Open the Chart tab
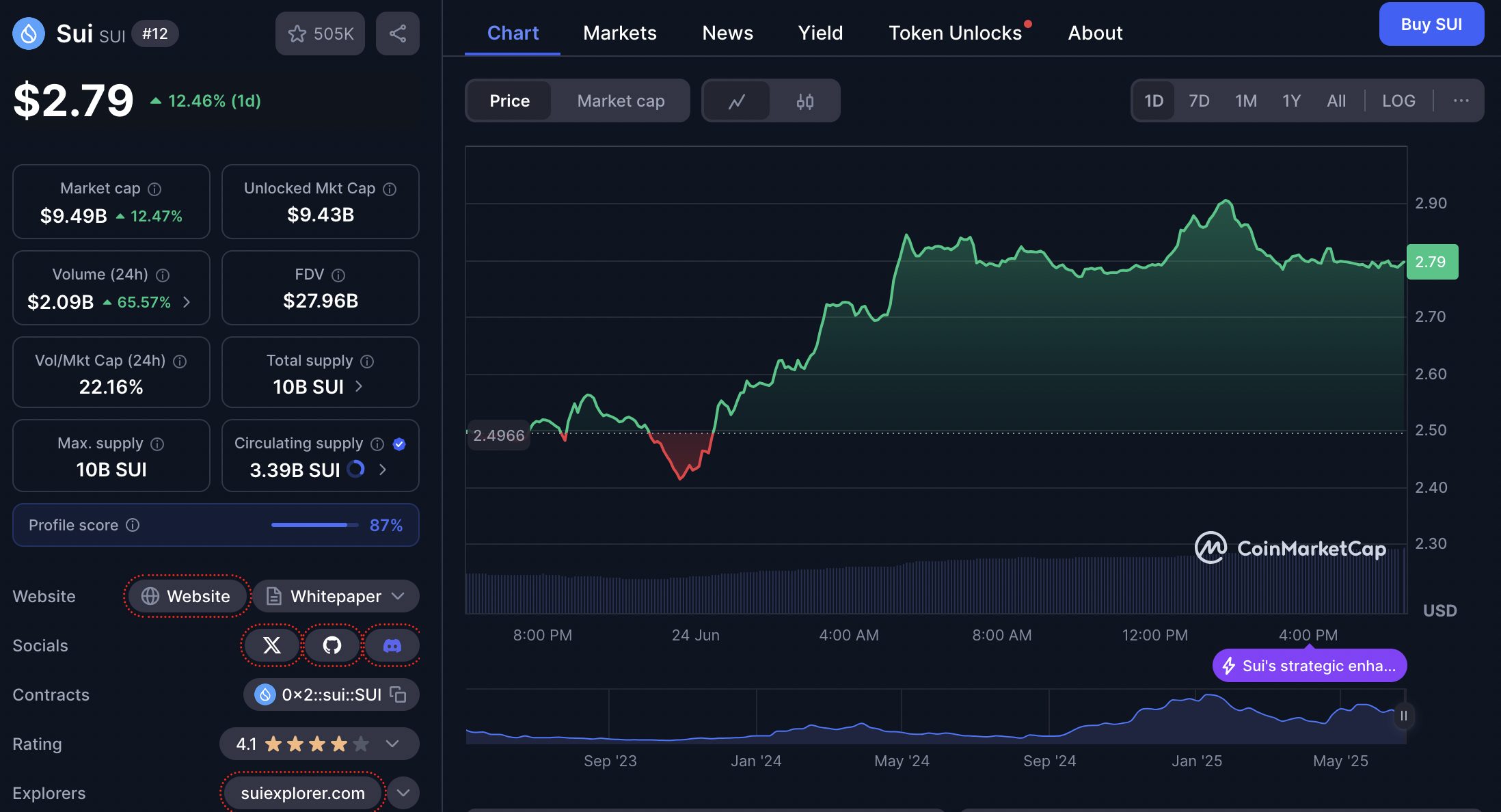The image size is (1501, 812). coord(513,33)
